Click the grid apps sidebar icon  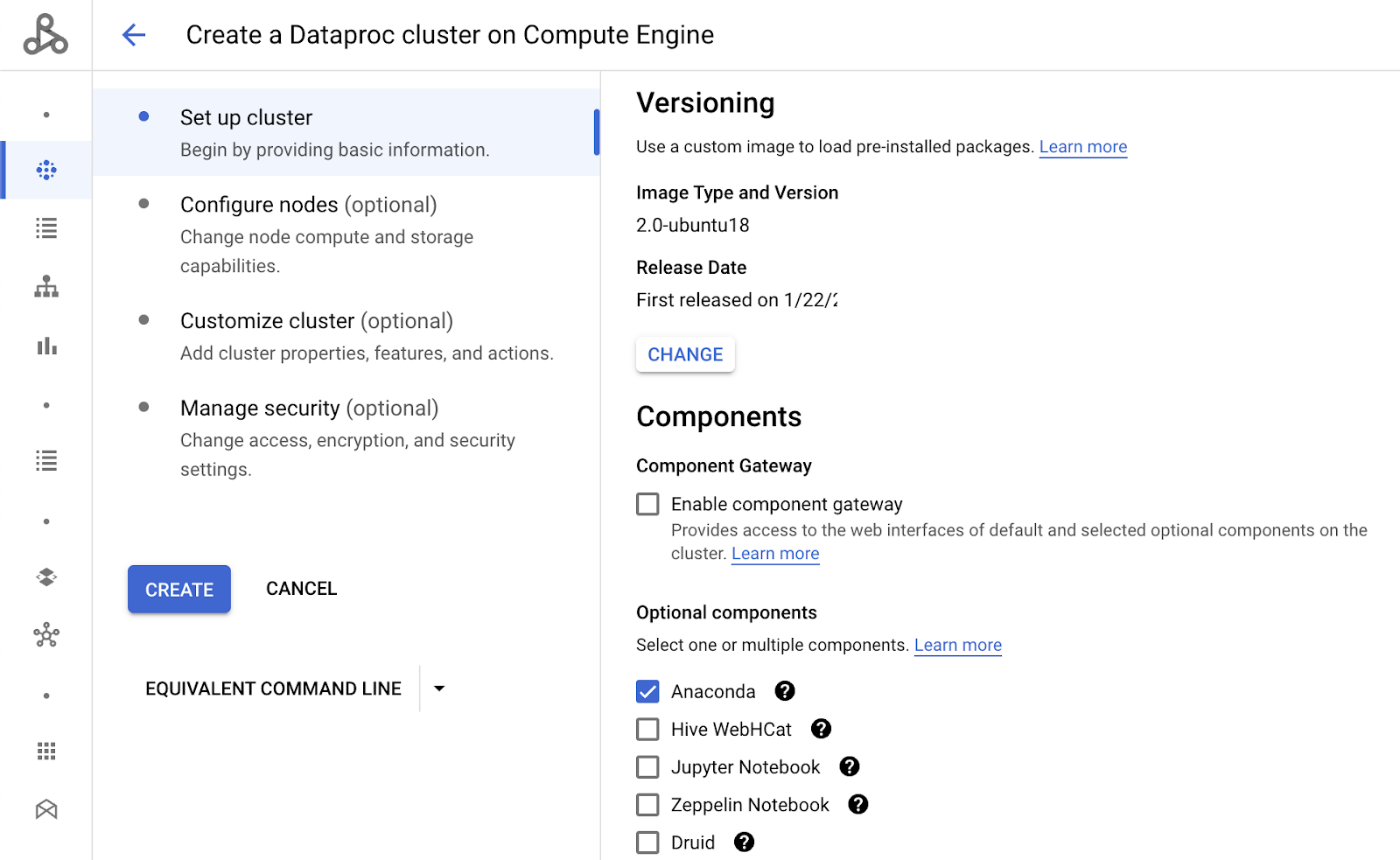pyautogui.click(x=46, y=751)
